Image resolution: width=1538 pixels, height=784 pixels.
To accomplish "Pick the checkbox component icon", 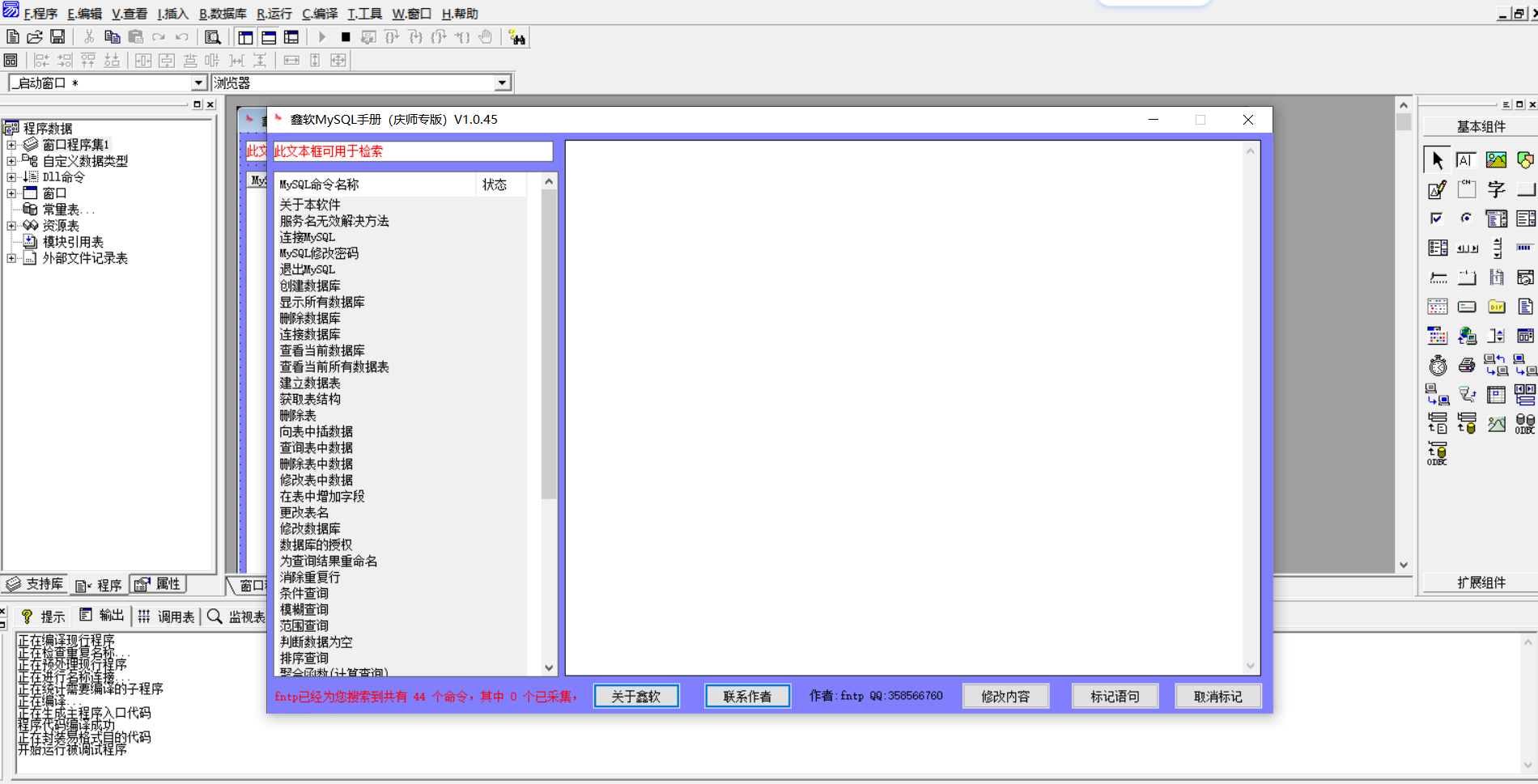I will pos(1437,218).
